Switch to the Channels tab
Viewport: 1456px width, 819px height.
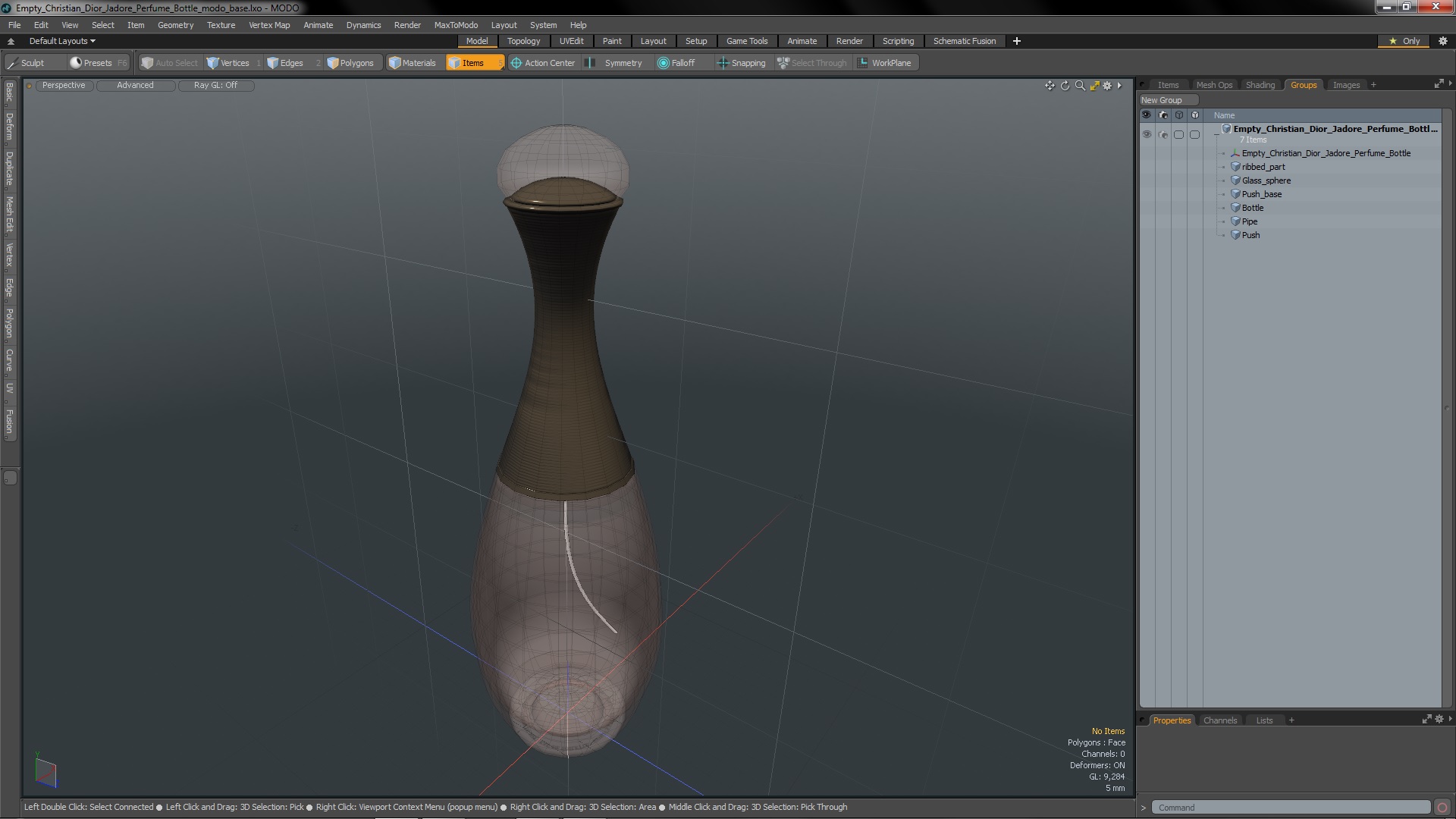click(1219, 720)
